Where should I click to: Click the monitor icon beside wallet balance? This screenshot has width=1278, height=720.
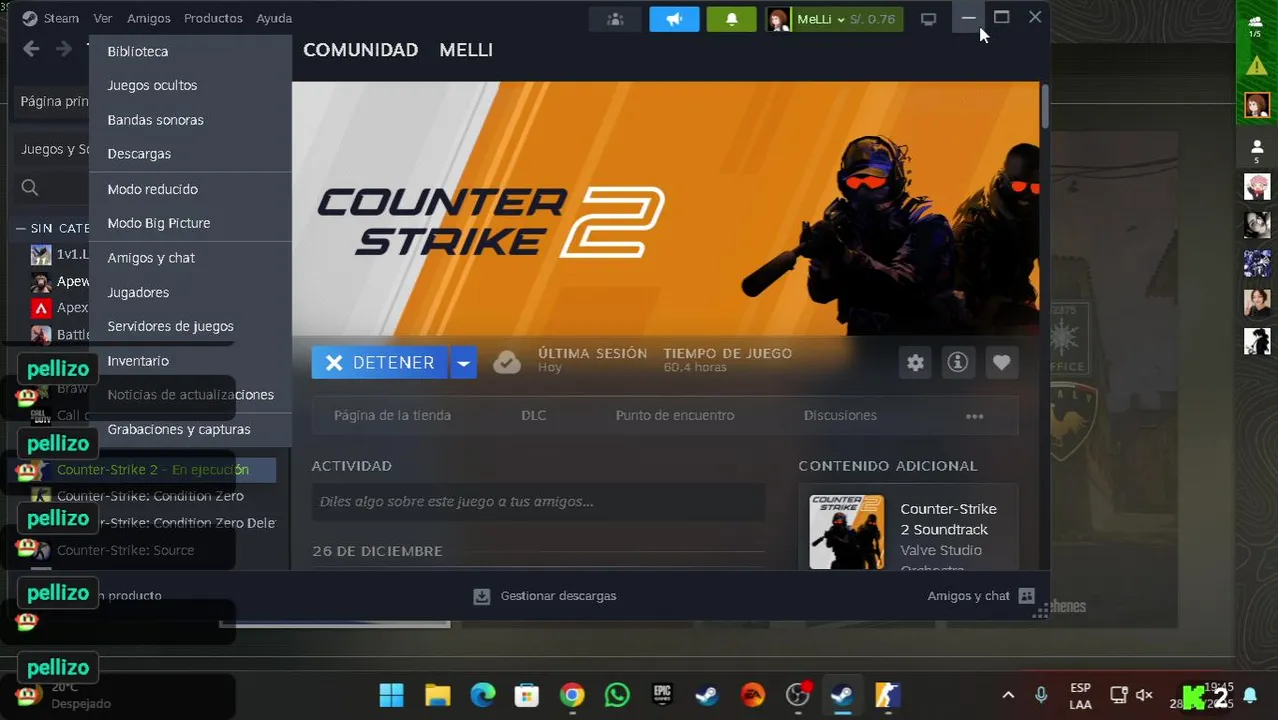click(x=928, y=19)
